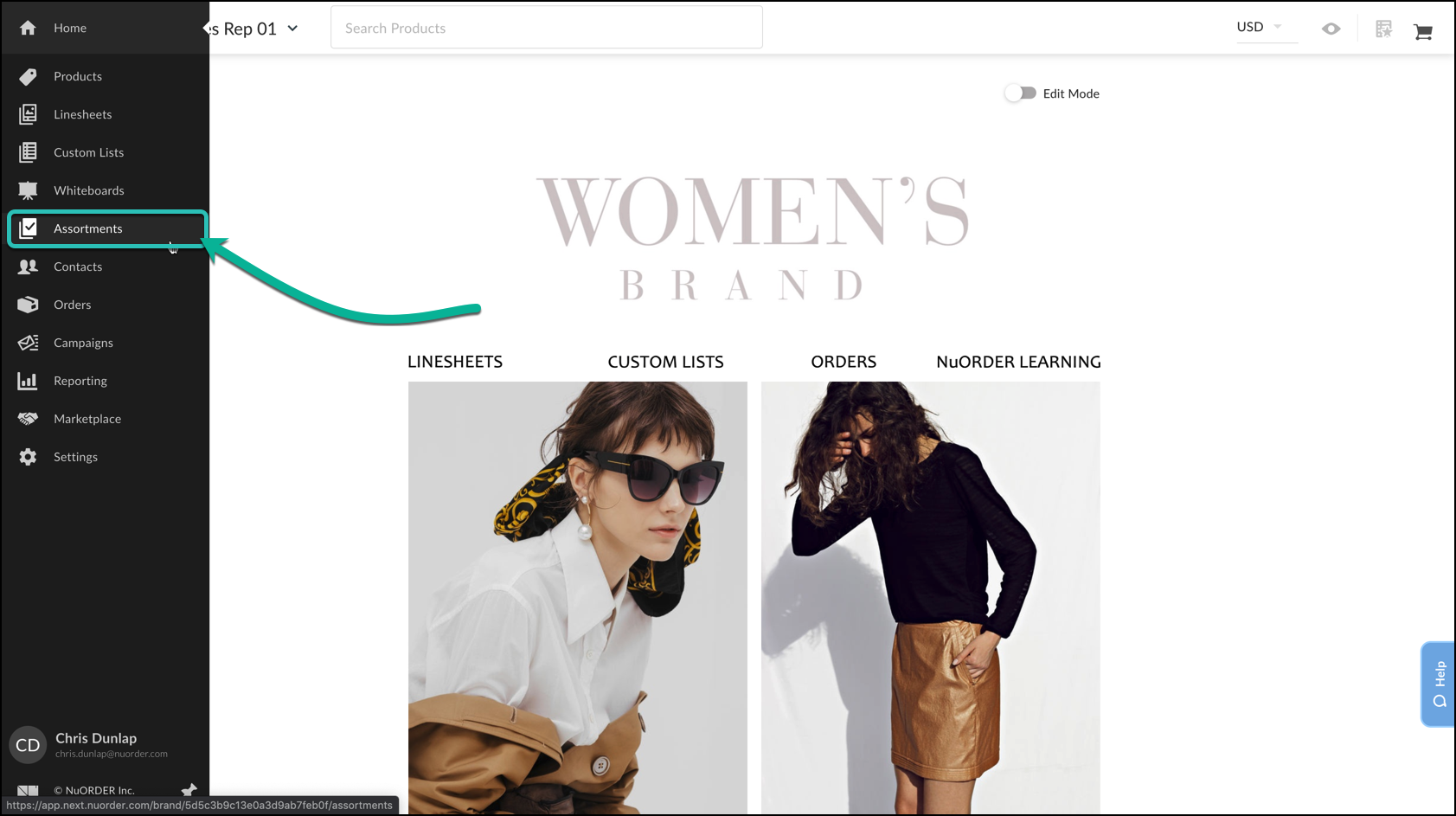
Task: Open the NuORDER LEARNING link
Action: coord(1018,362)
